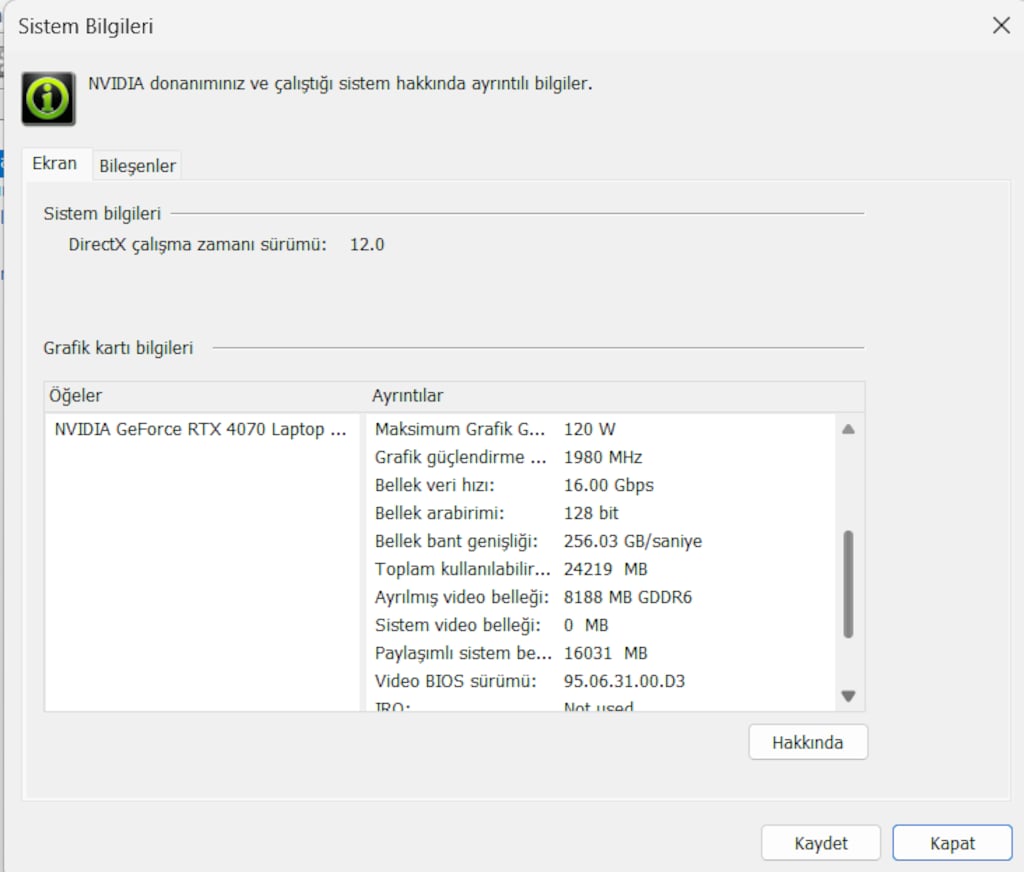Open the Hakkında dialog

click(x=808, y=742)
